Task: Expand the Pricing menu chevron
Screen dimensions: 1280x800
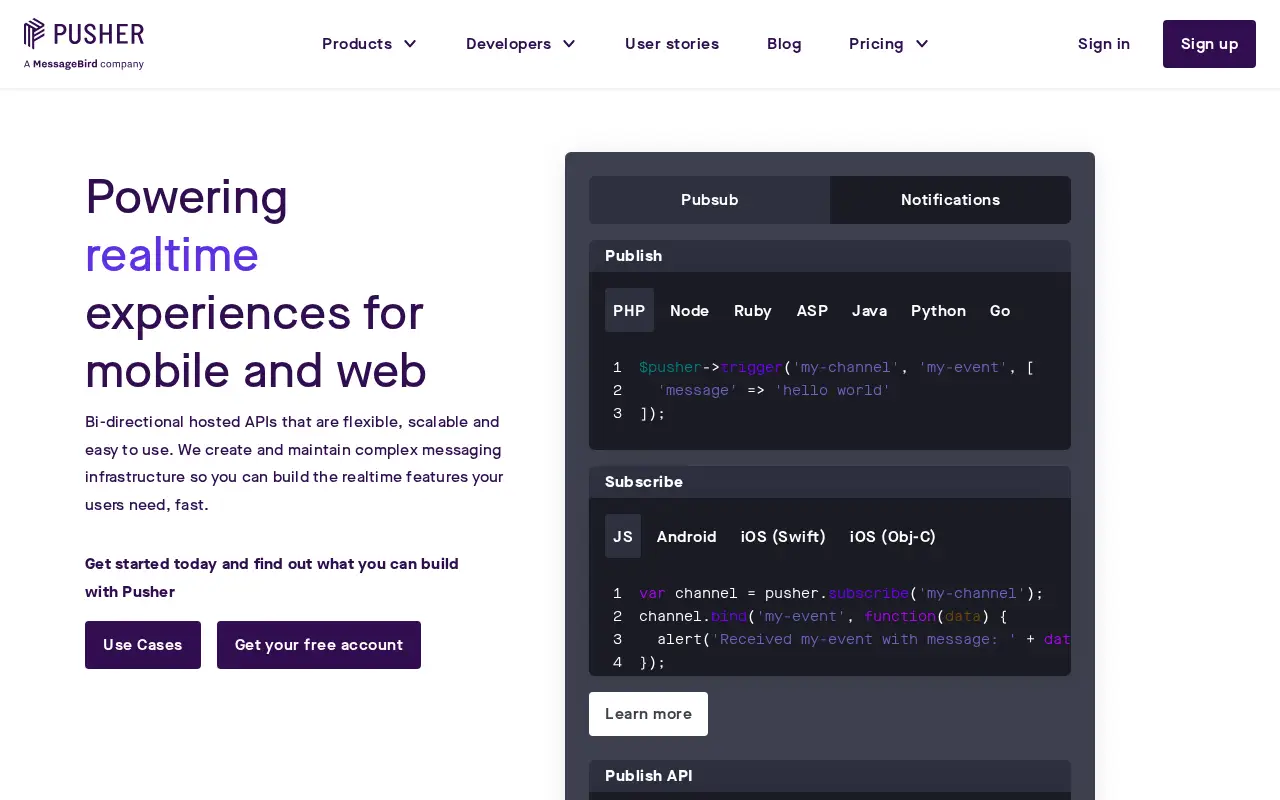Action: [x=922, y=44]
